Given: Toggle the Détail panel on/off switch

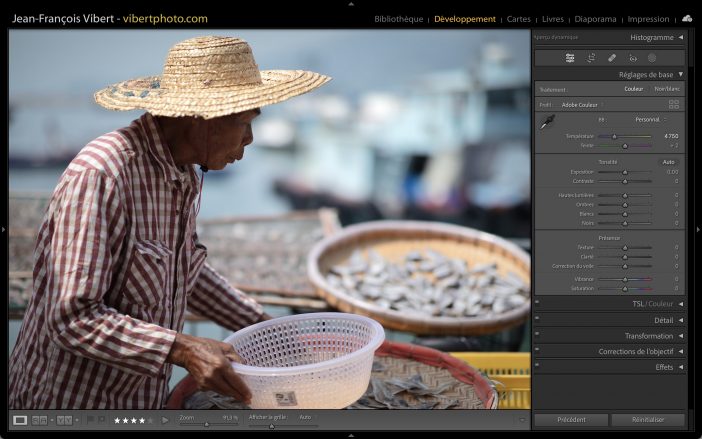Looking at the screenshot, I should (537, 320).
